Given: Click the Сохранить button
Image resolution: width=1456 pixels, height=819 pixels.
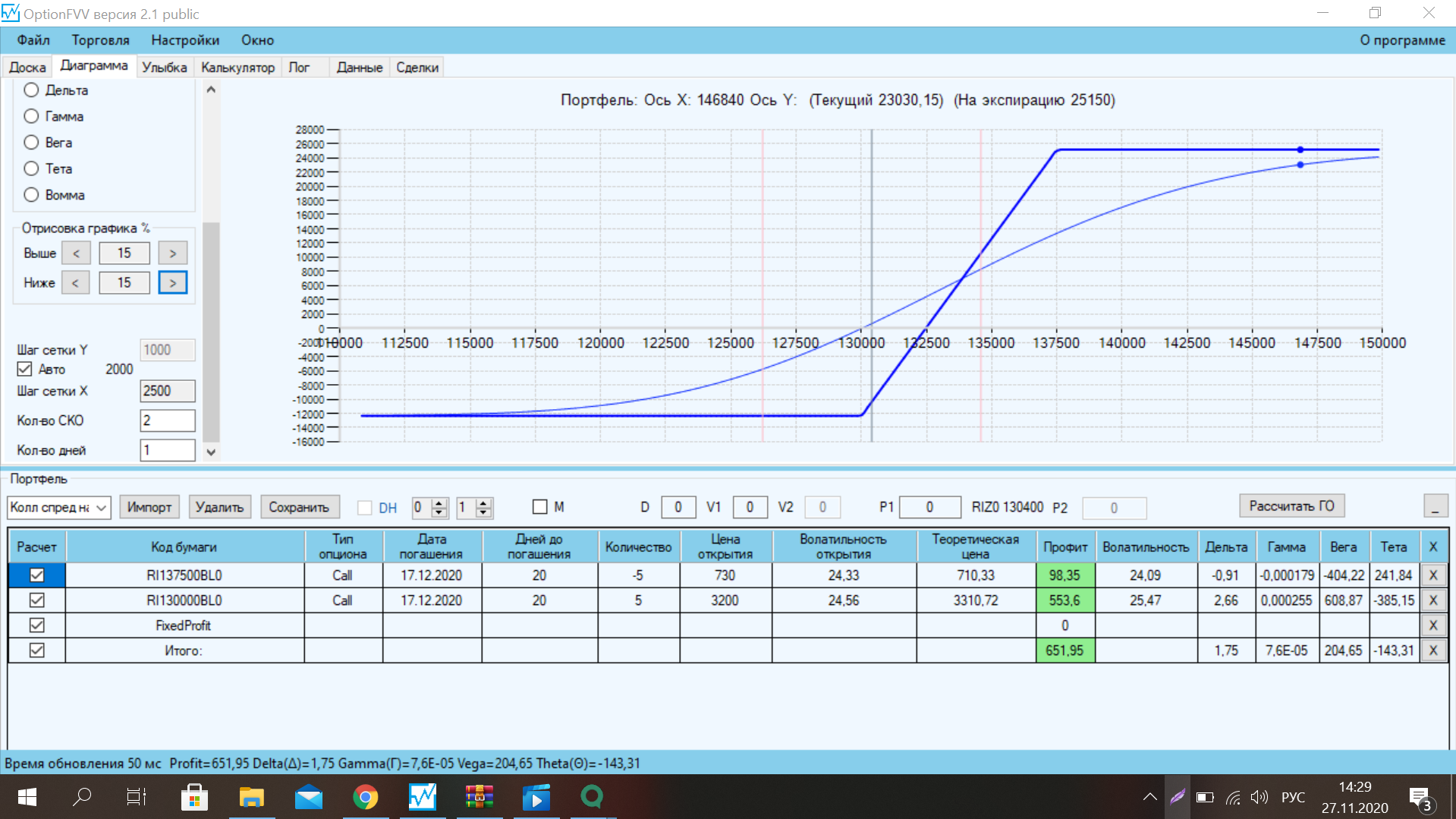Looking at the screenshot, I should [299, 507].
